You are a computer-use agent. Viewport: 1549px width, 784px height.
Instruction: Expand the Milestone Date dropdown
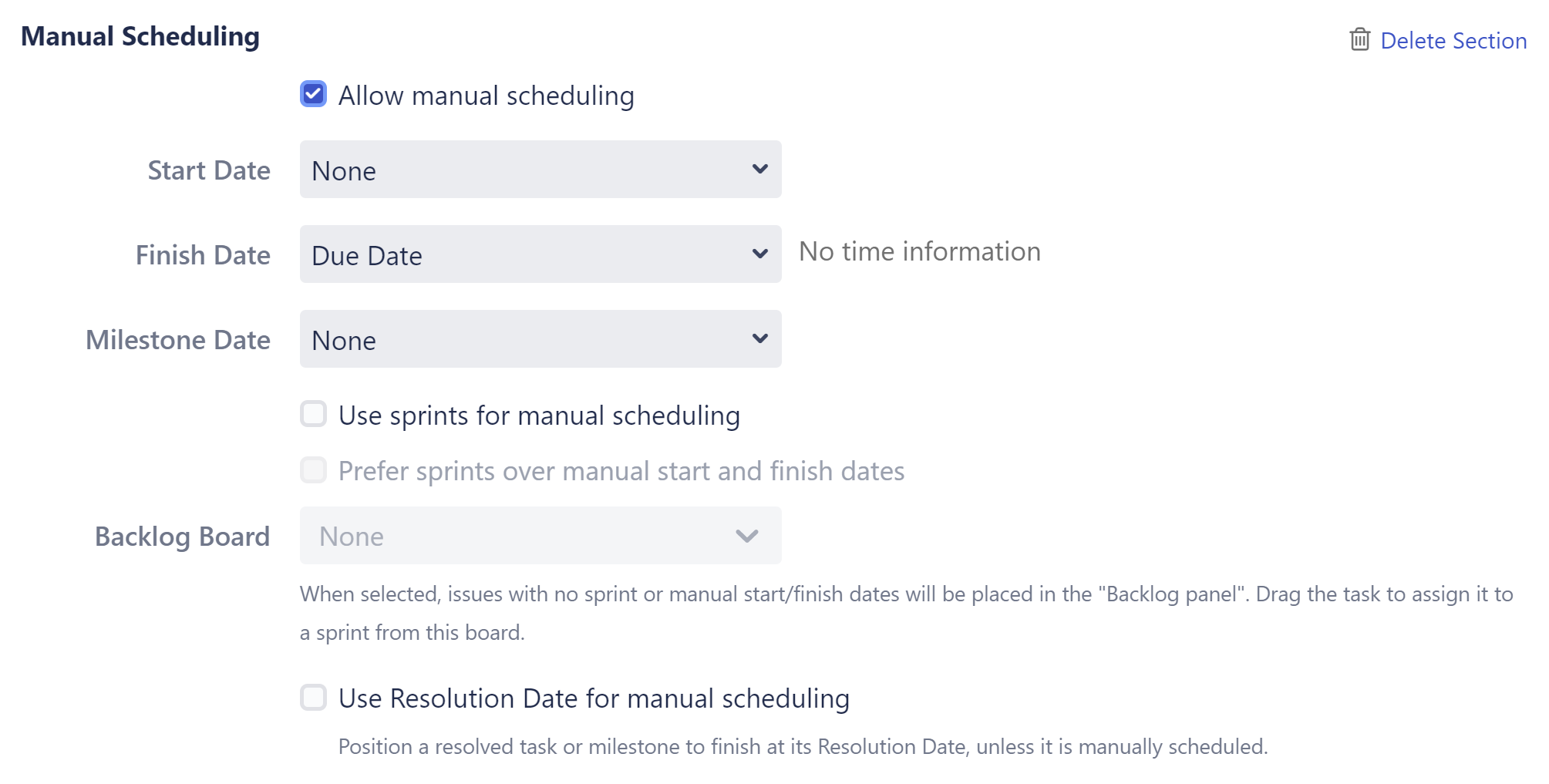click(540, 339)
